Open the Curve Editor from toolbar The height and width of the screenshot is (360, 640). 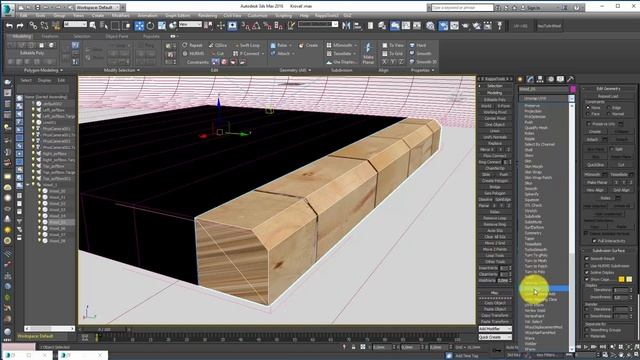tap(406, 26)
